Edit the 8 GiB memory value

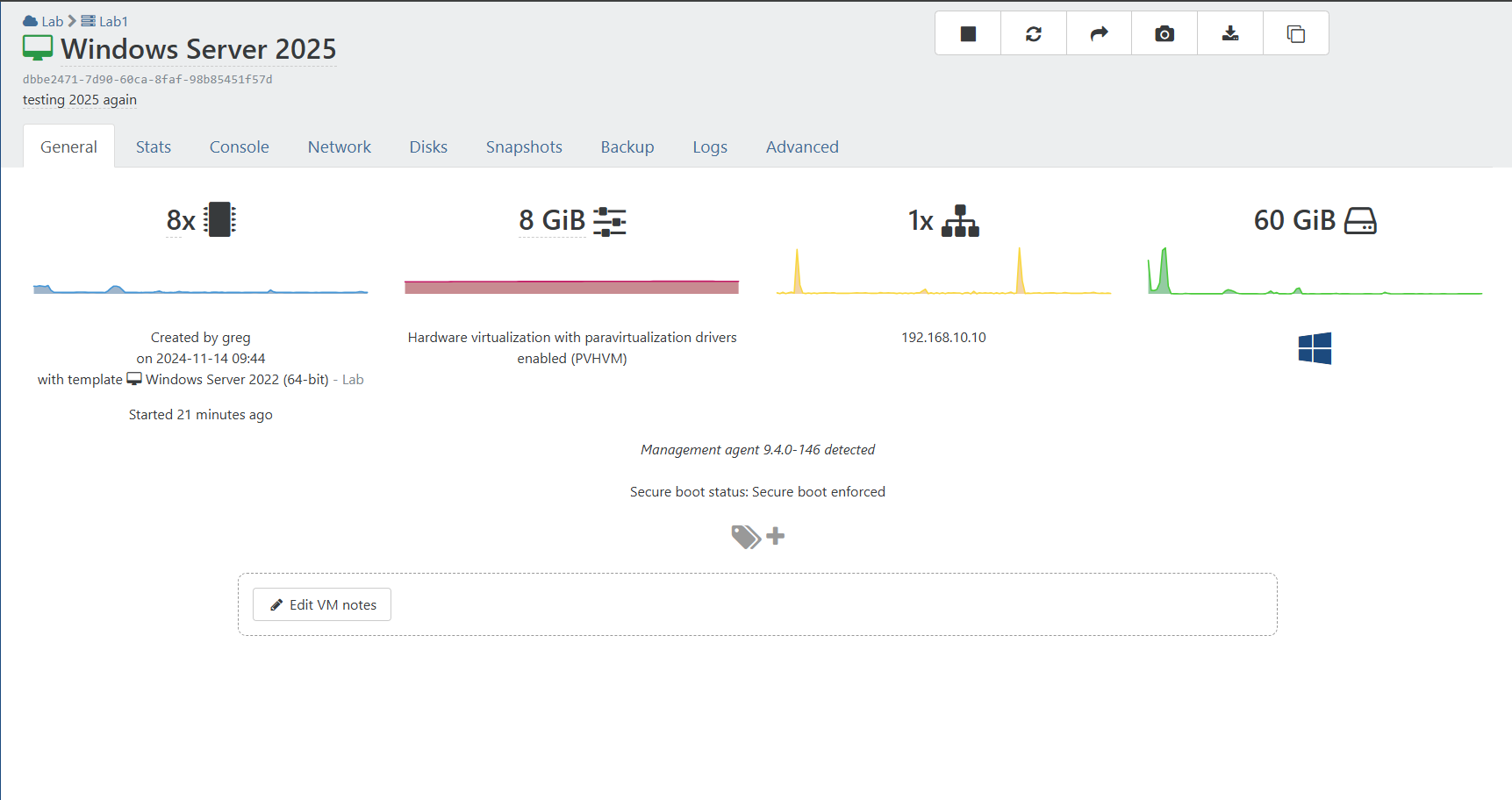tap(552, 220)
